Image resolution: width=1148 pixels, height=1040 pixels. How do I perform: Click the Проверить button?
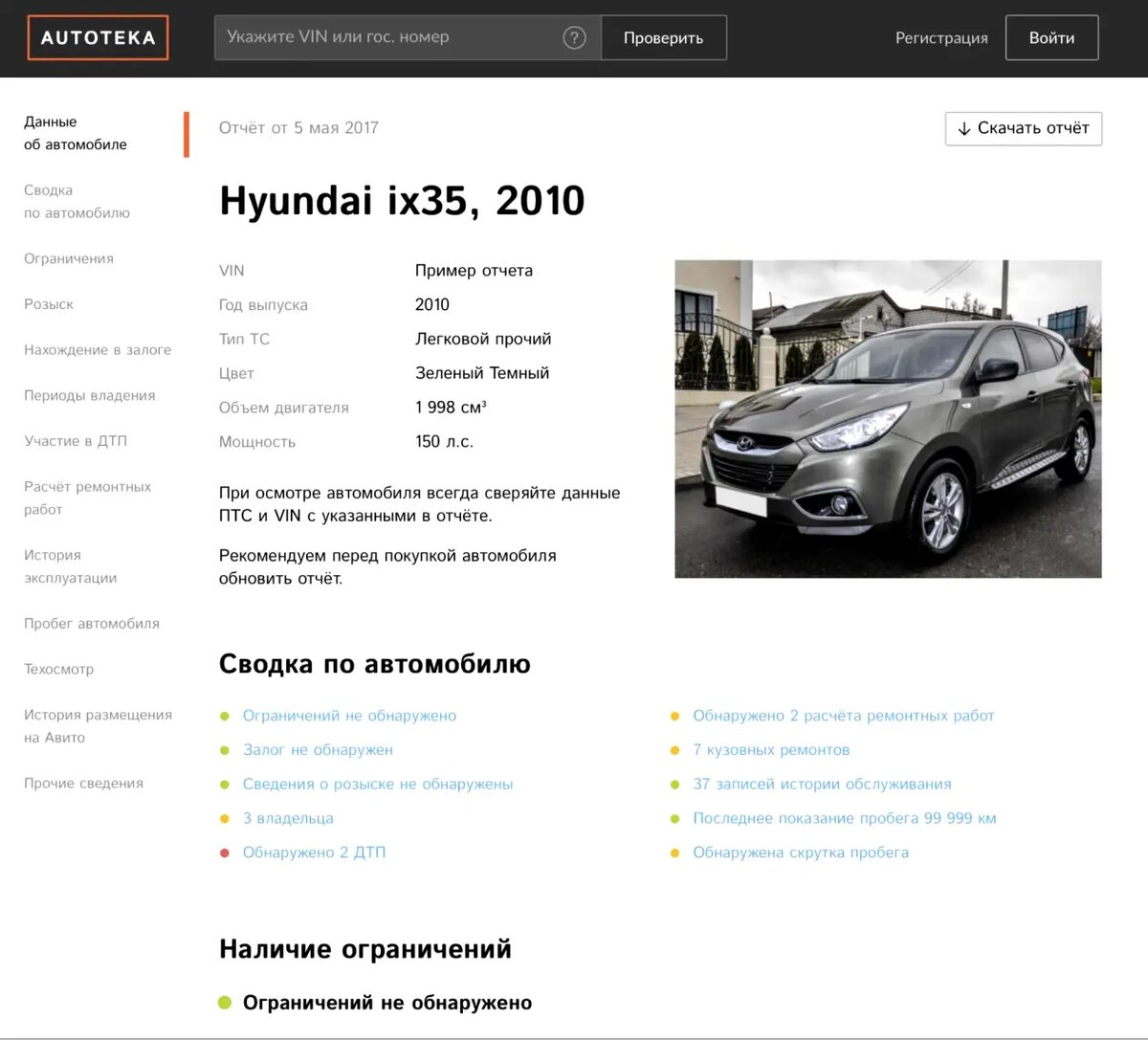[664, 38]
